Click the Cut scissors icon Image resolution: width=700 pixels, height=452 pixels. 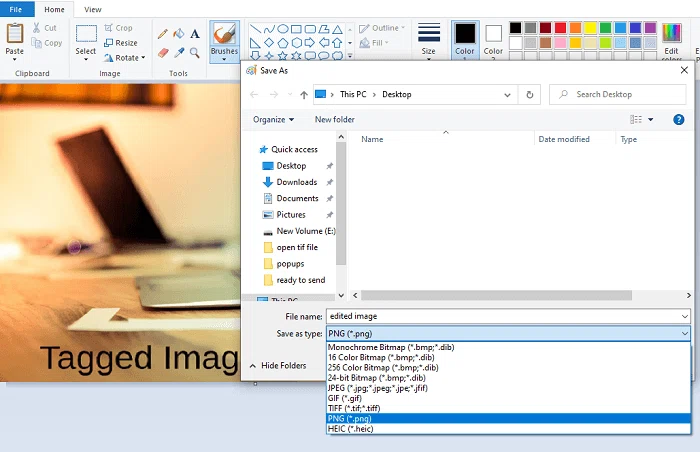(37, 28)
